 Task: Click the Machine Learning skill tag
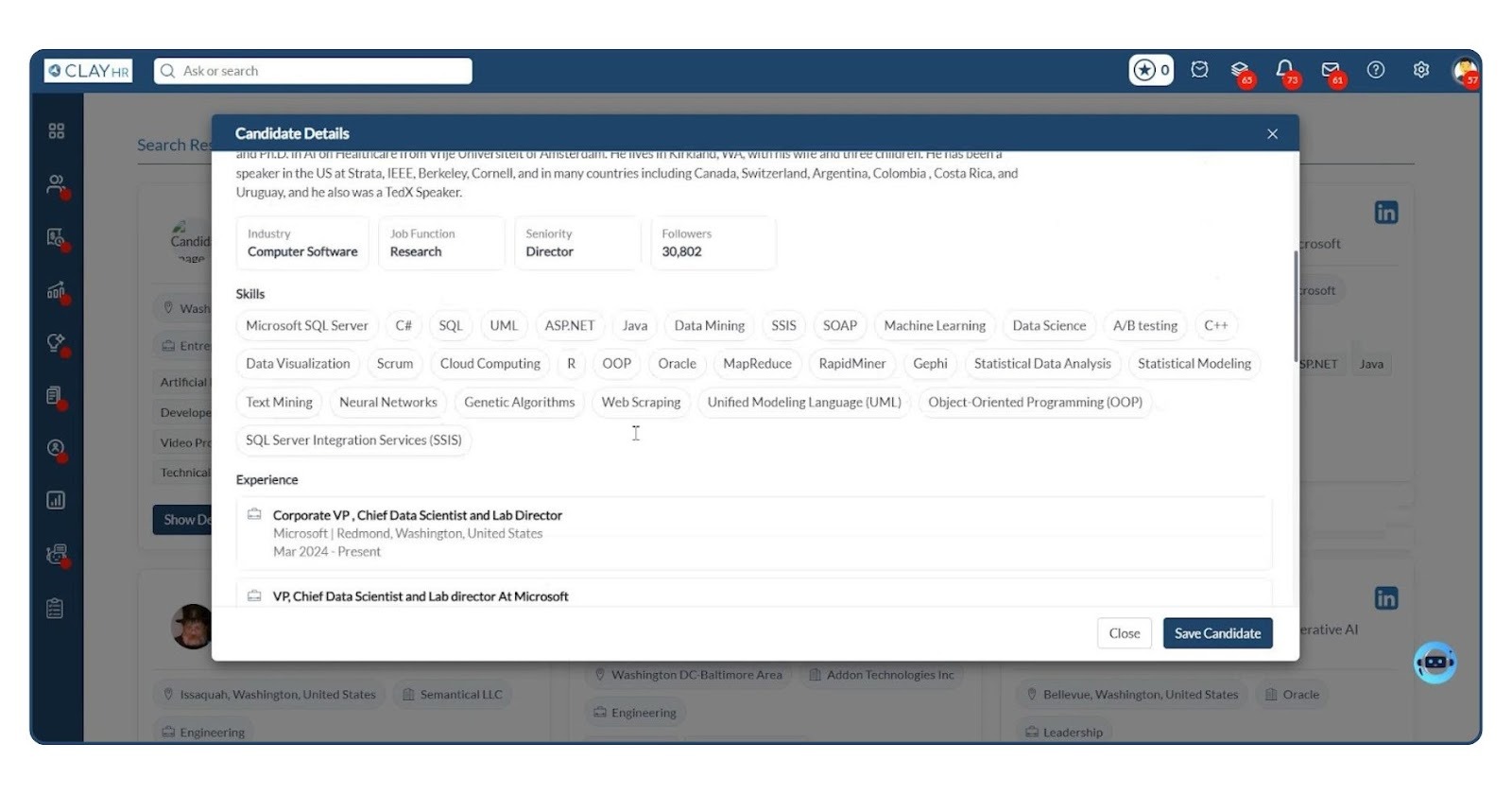[935, 325]
